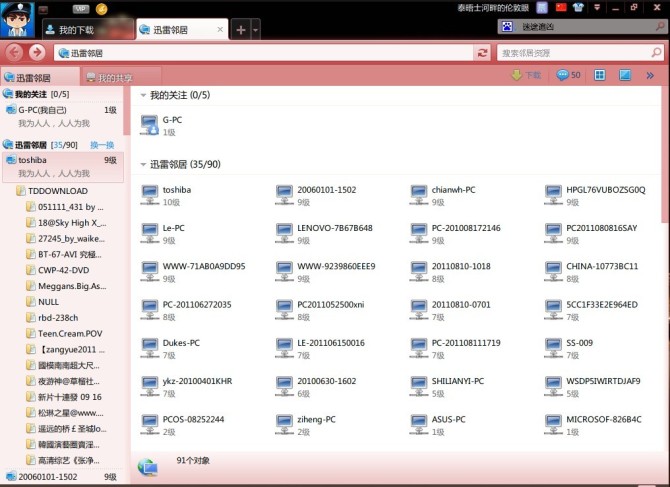Show more toolbar options double chevron
The image size is (670, 487).
click(x=650, y=76)
